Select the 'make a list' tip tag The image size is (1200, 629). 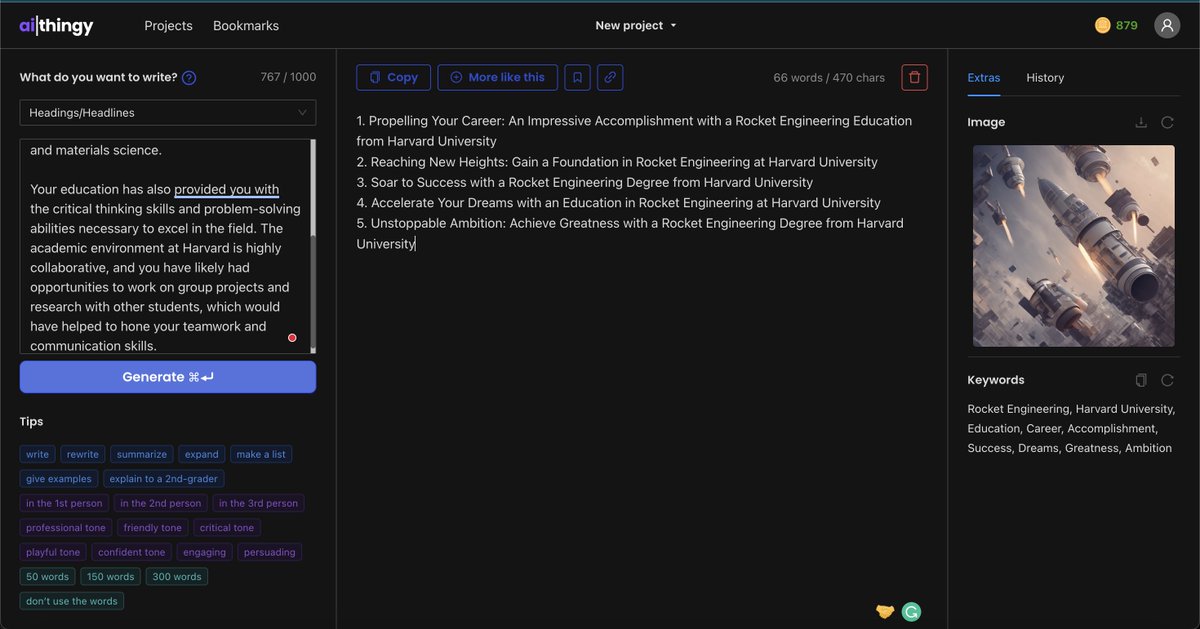click(261, 454)
